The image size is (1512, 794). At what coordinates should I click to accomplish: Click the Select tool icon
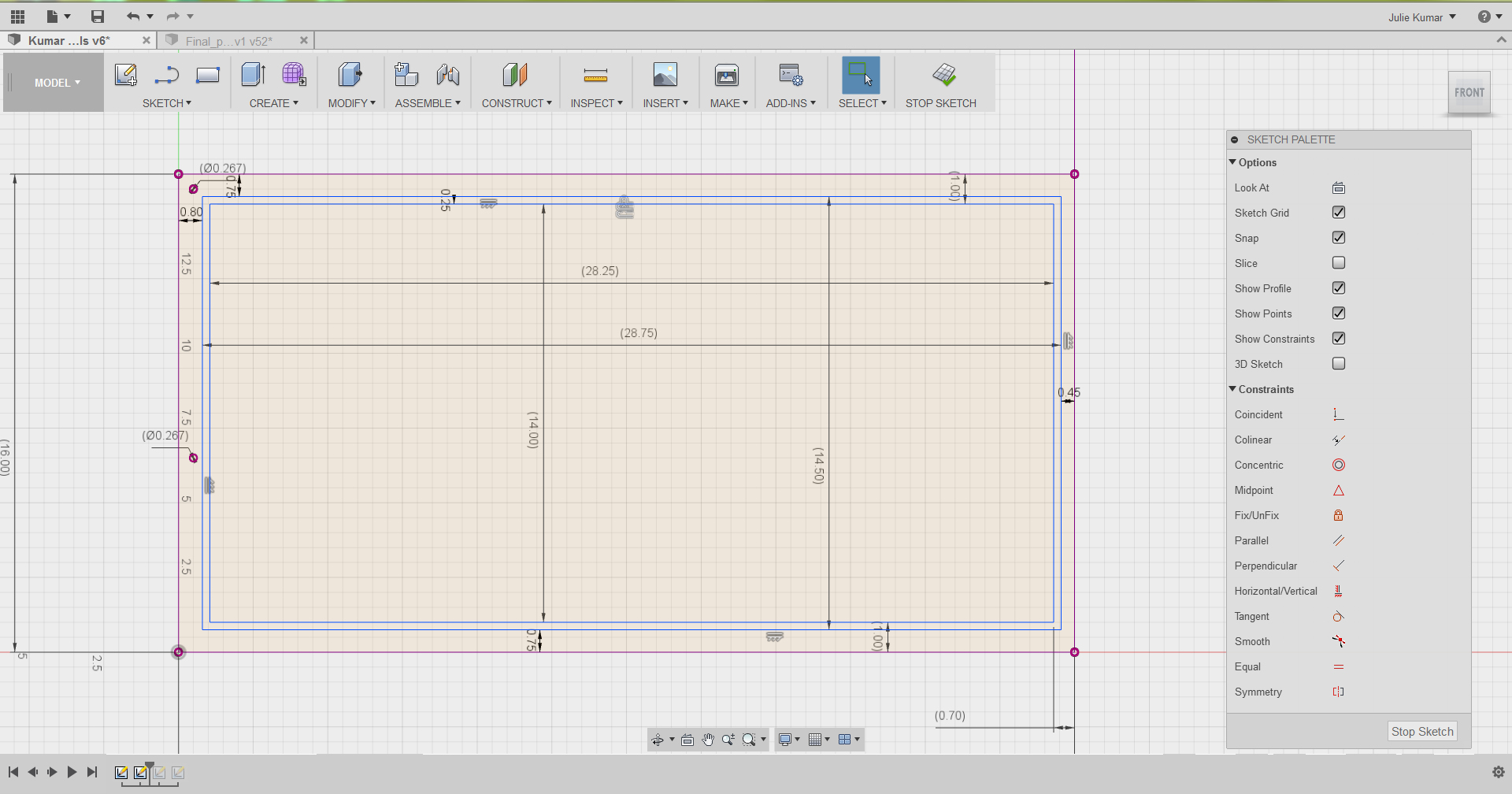point(861,75)
